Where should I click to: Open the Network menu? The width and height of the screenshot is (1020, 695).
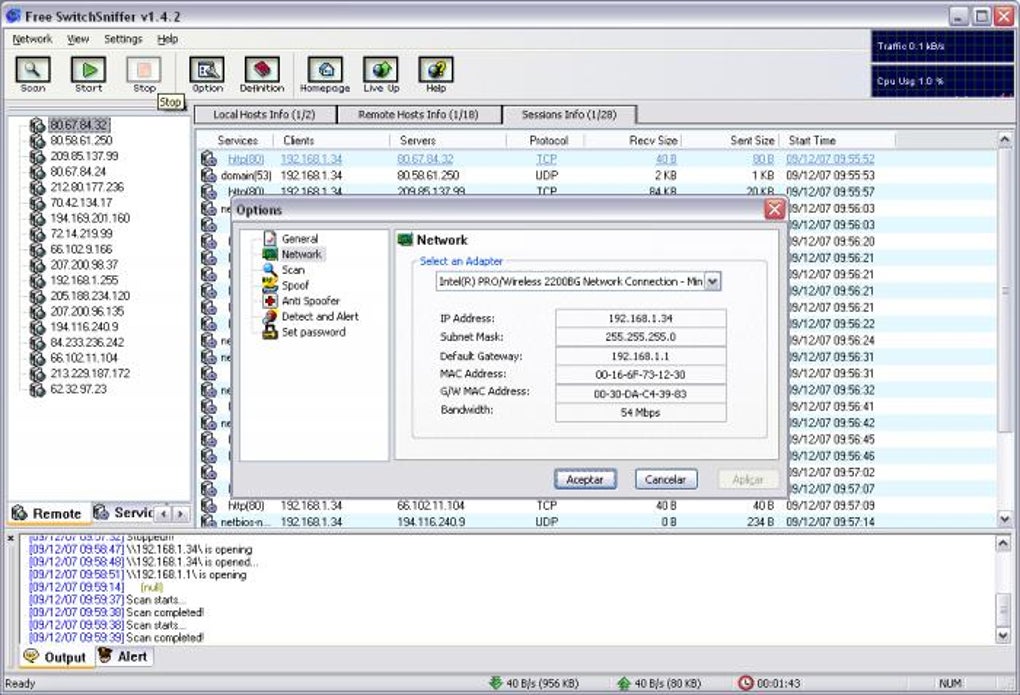point(32,39)
